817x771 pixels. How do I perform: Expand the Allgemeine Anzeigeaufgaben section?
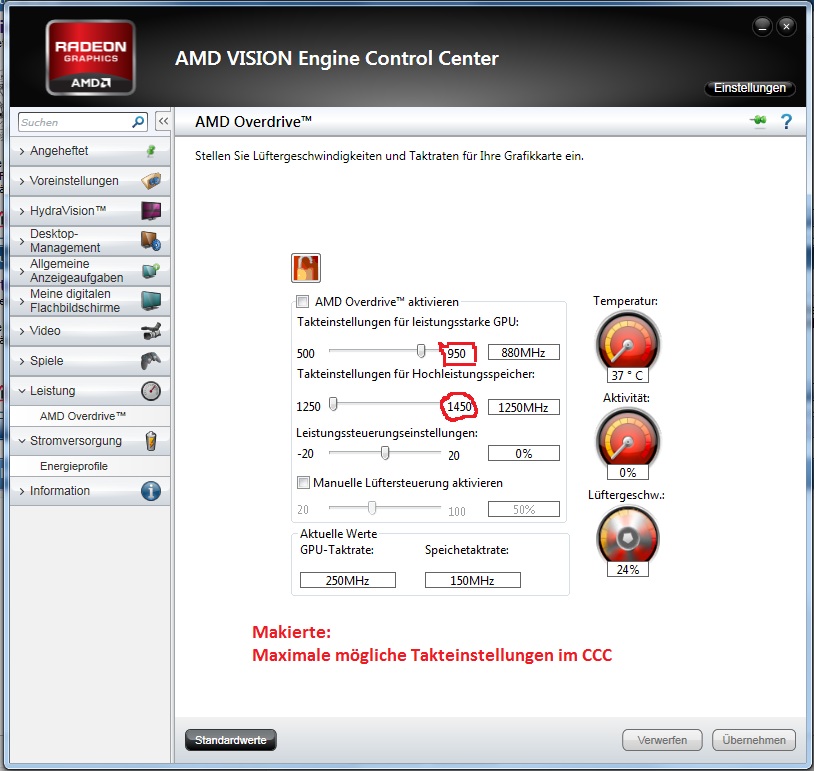[x=22, y=271]
